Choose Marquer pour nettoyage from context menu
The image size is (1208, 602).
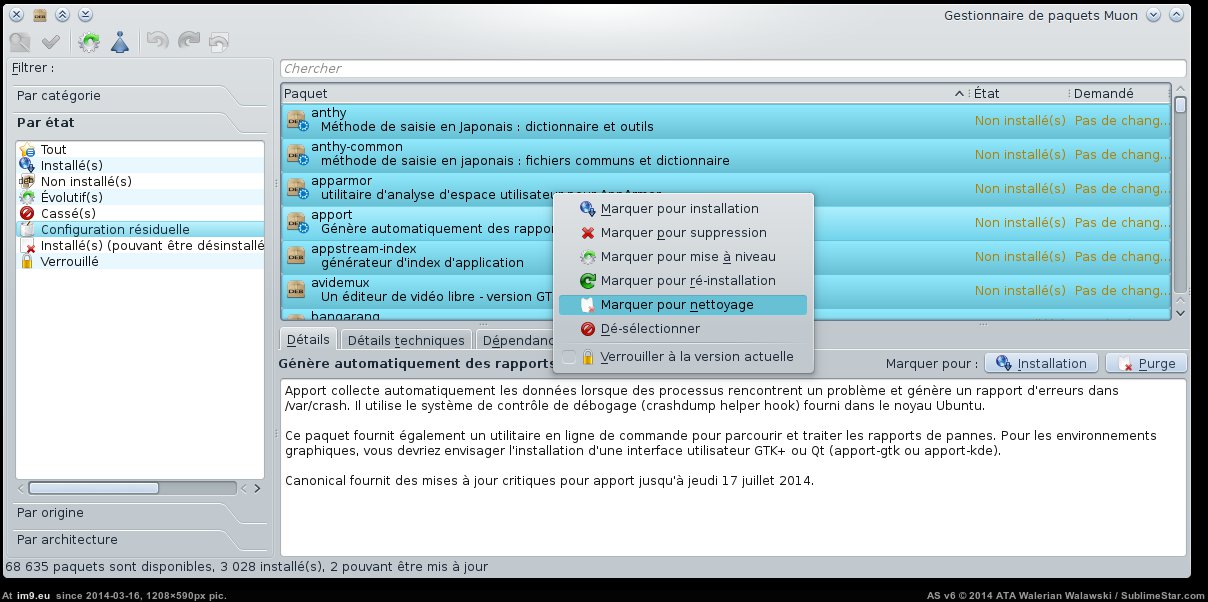click(x=677, y=305)
